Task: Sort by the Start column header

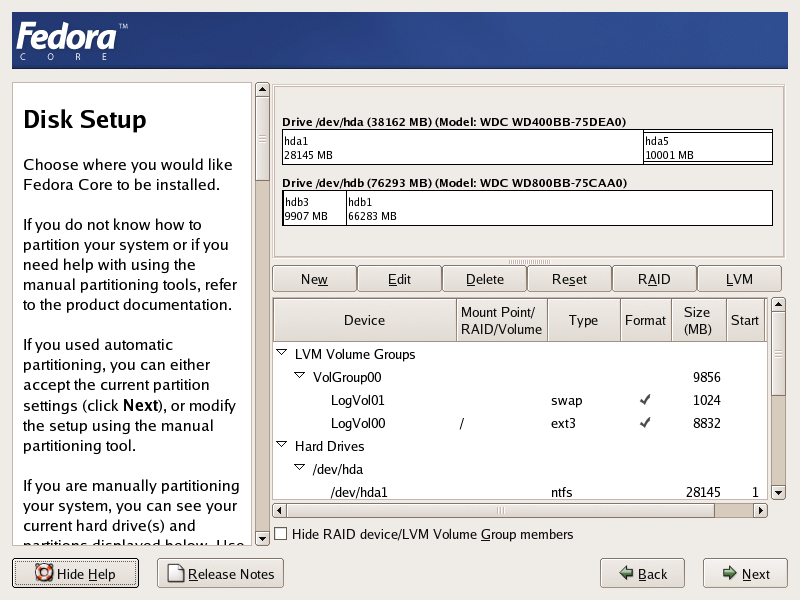Action: coord(744,320)
